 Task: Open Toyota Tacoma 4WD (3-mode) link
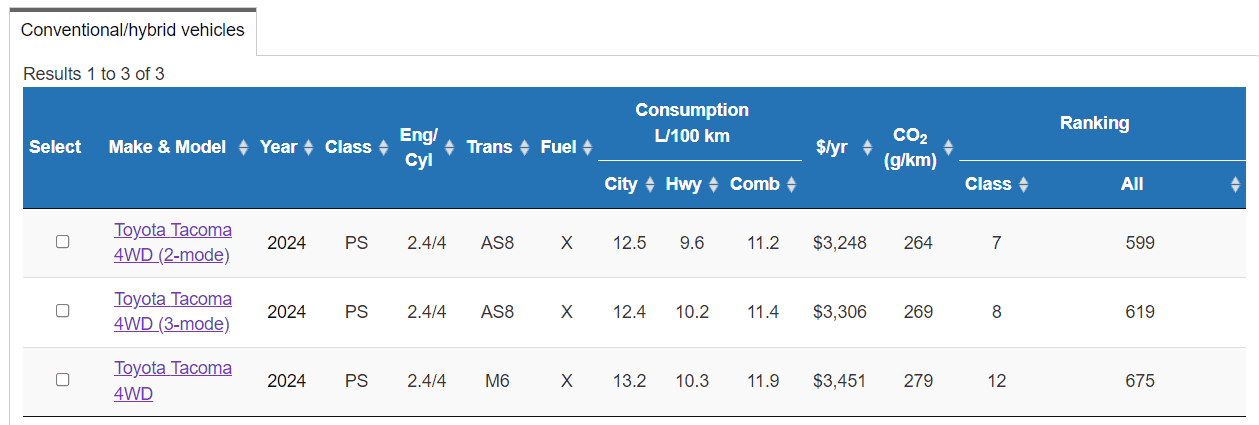[x=172, y=311]
